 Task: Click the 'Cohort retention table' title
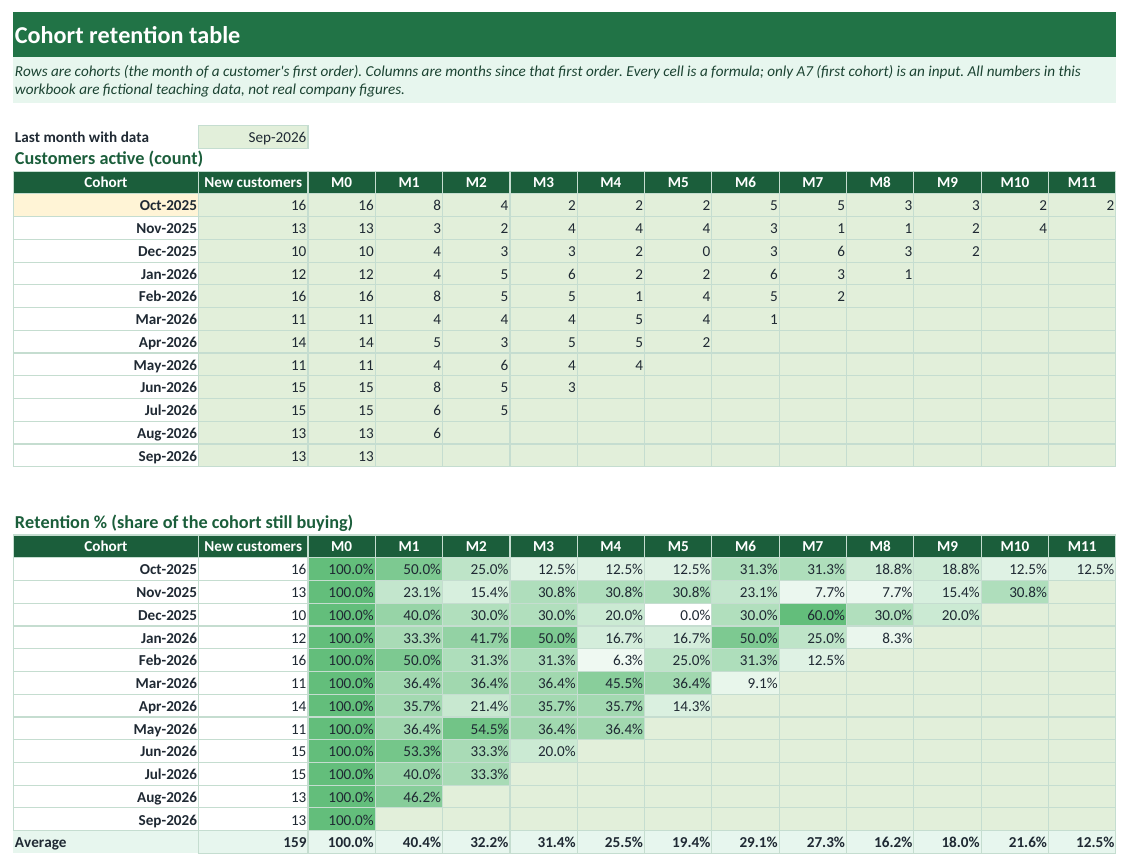127,35
